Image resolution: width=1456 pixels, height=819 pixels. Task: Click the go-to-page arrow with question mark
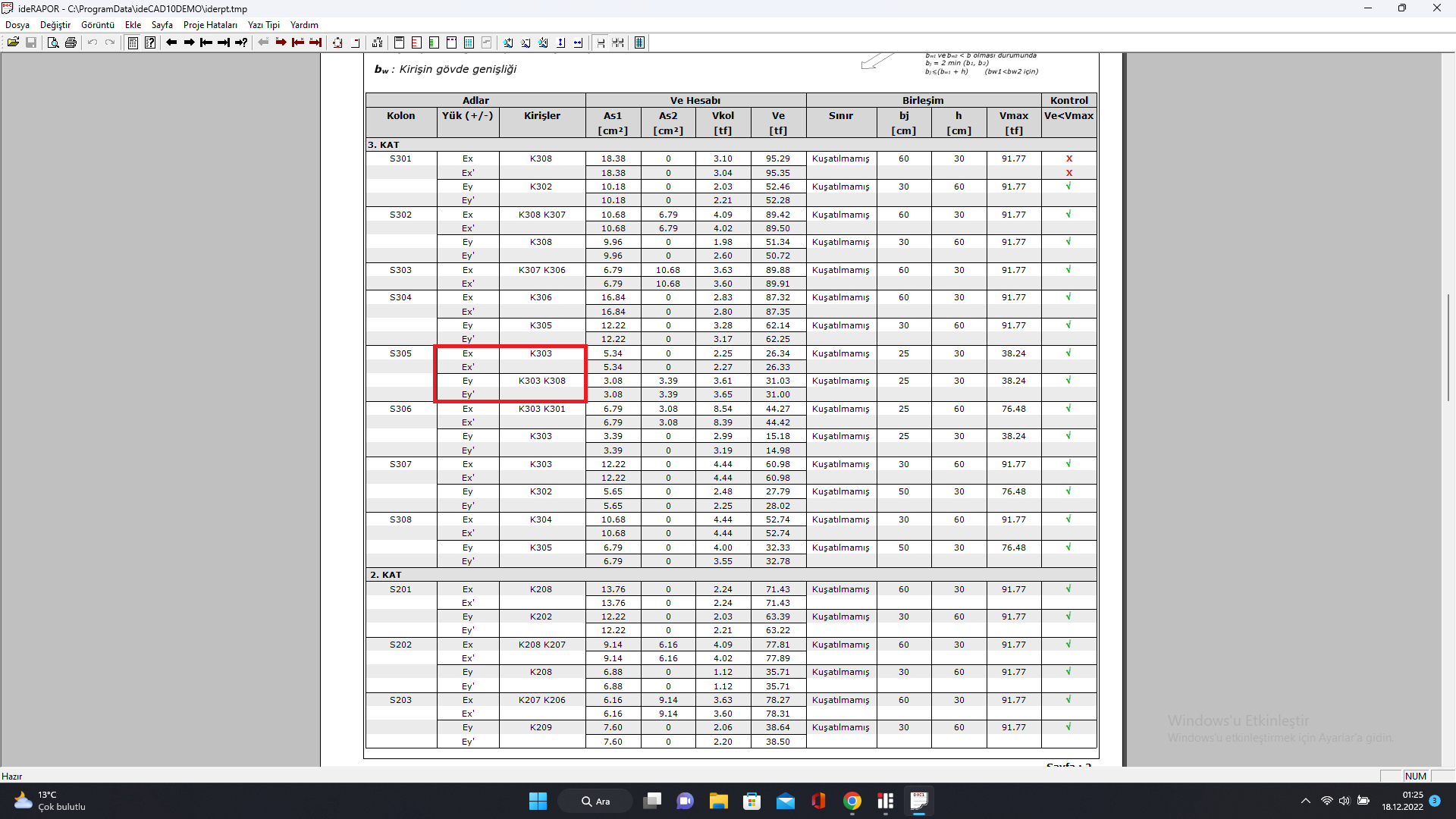pos(241,42)
